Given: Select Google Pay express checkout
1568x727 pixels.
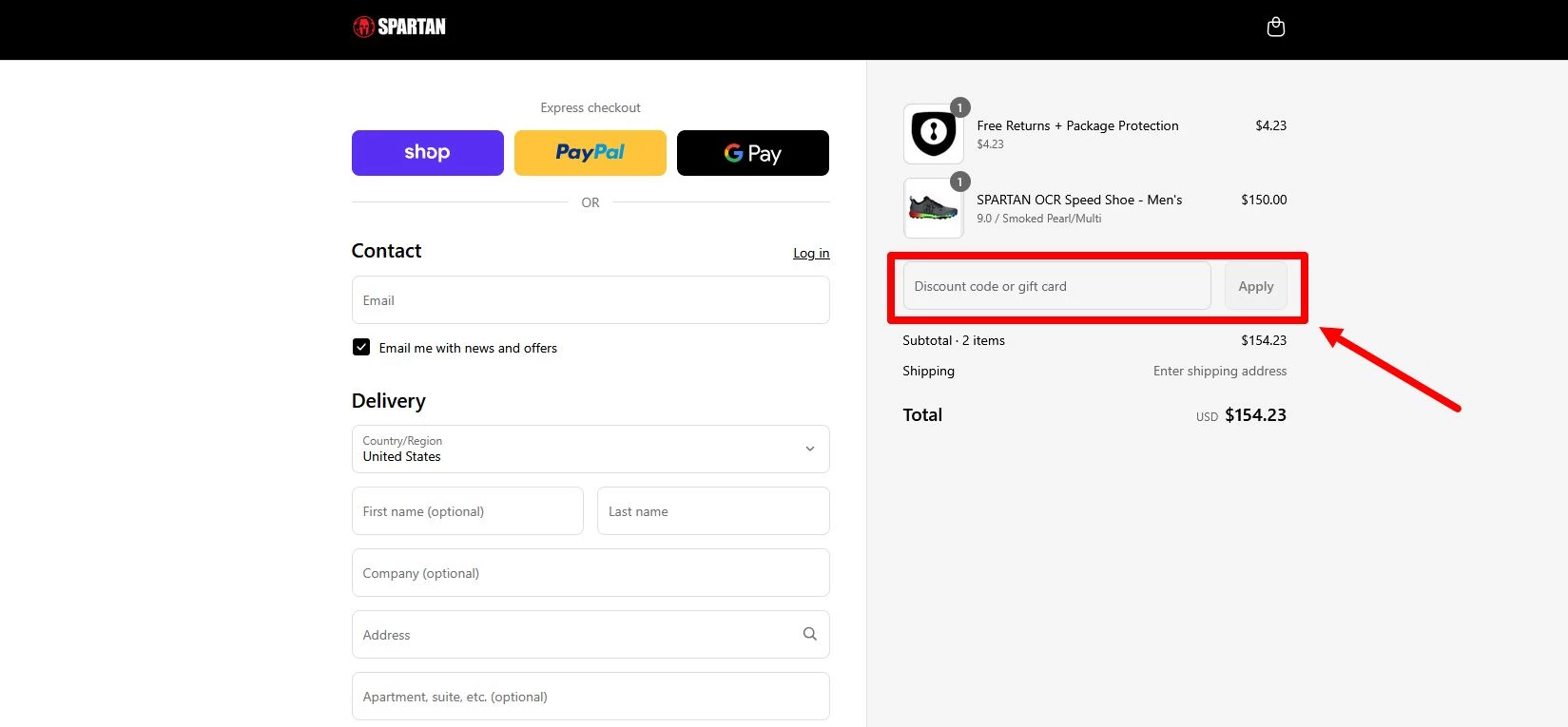Looking at the screenshot, I should pyautogui.click(x=752, y=153).
